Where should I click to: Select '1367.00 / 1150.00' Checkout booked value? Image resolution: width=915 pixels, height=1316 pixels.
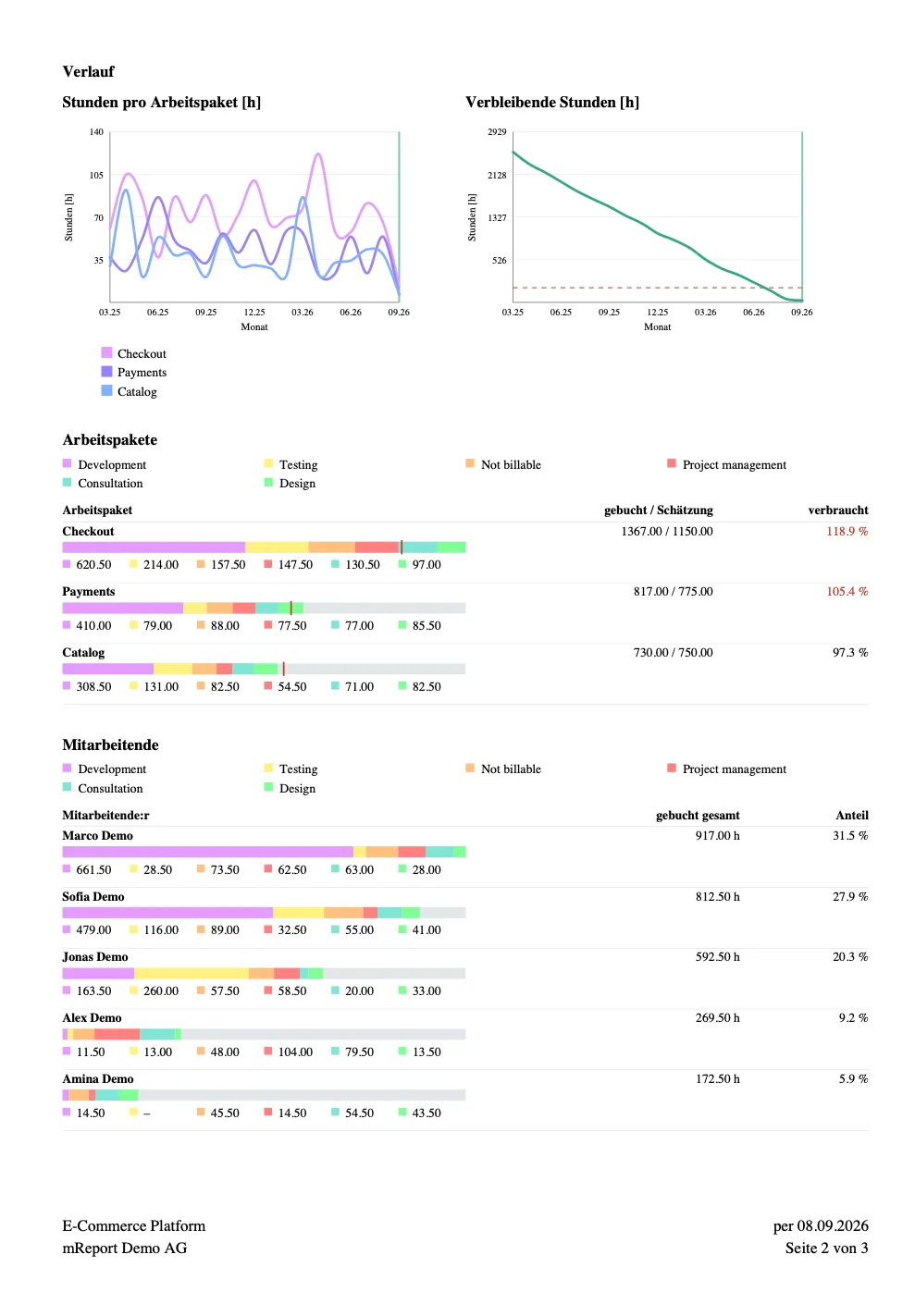[x=667, y=531]
